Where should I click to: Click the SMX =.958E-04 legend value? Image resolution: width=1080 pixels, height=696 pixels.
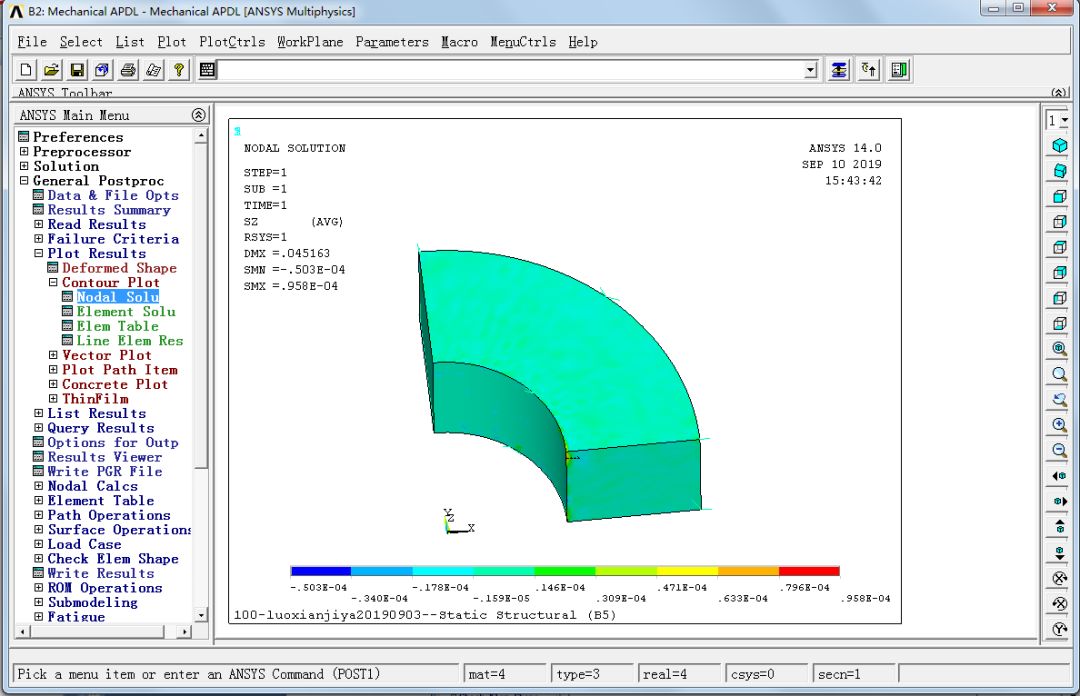coord(291,286)
